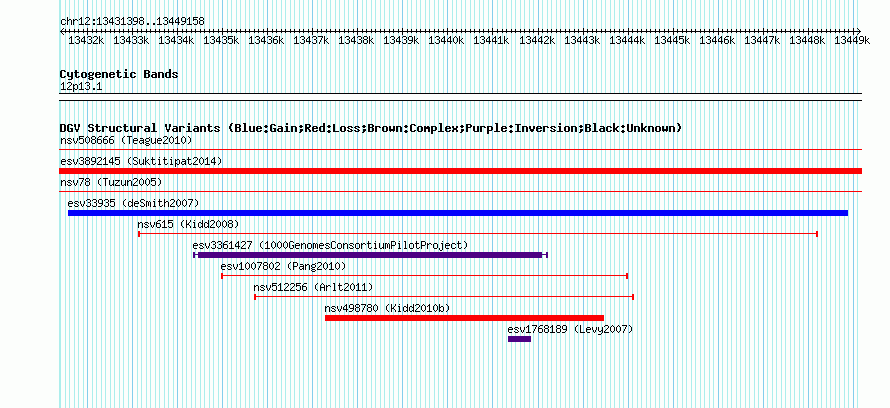Image resolution: width=890 pixels, height=408 pixels.
Task: Click the nsv498780 (Kidd2010b) label
Action: (x=387, y=308)
